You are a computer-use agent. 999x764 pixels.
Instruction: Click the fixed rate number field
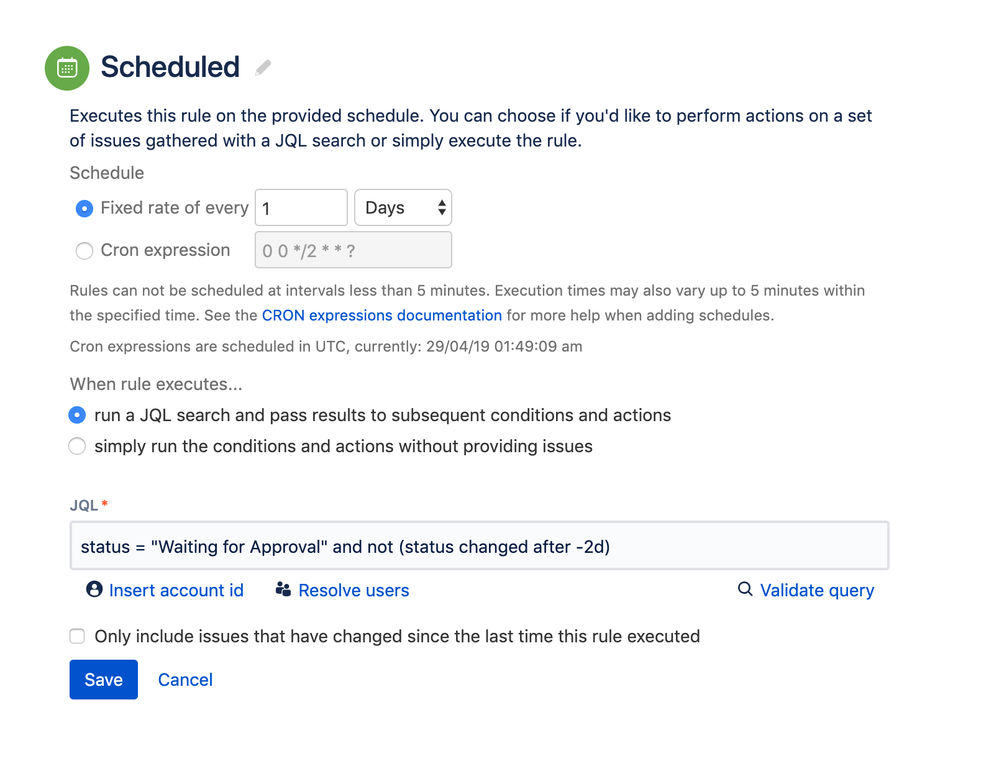(301, 208)
